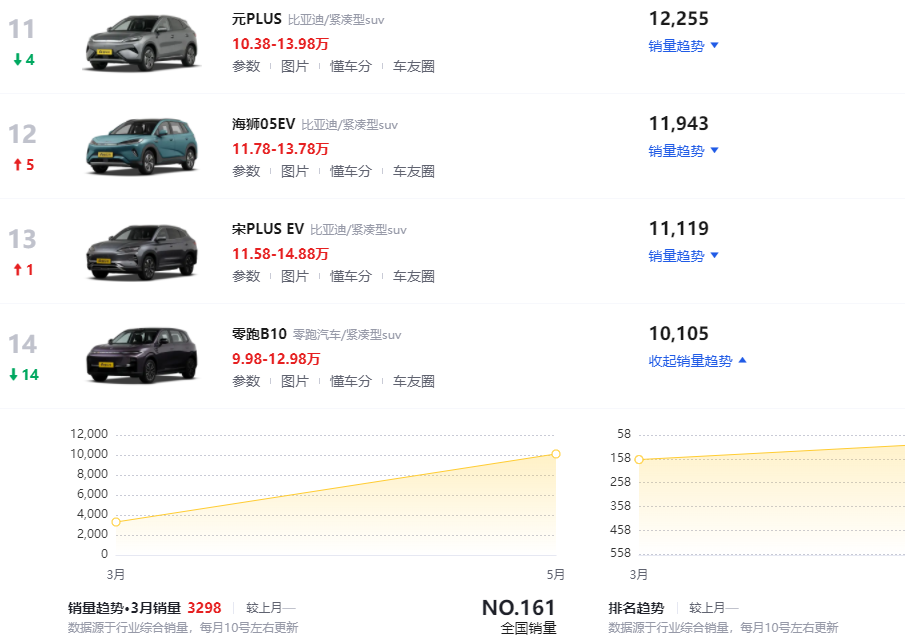The width and height of the screenshot is (905, 643).
Task: Open 图片 link for 零跑B10
Action: click(x=294, y=382)
